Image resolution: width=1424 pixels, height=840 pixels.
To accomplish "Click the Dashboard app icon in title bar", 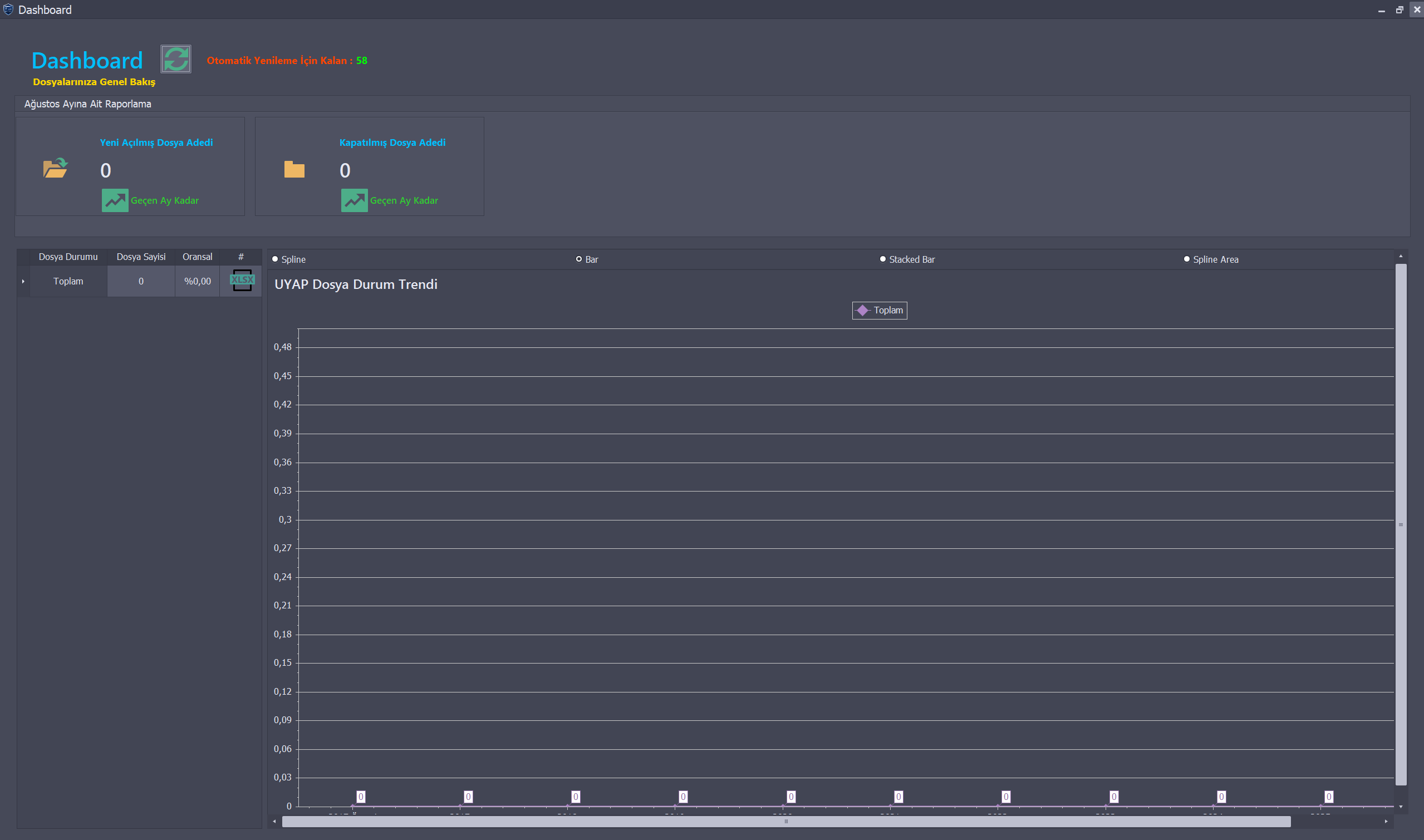I will 8,9.
